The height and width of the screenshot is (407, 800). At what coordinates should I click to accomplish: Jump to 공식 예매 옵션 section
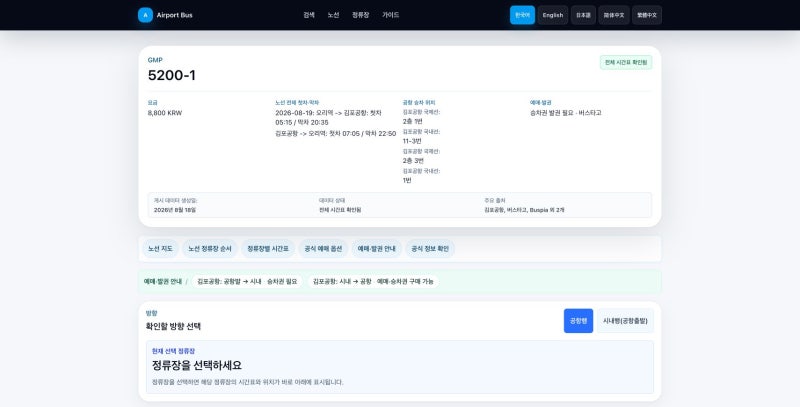(x=323, y=249)
